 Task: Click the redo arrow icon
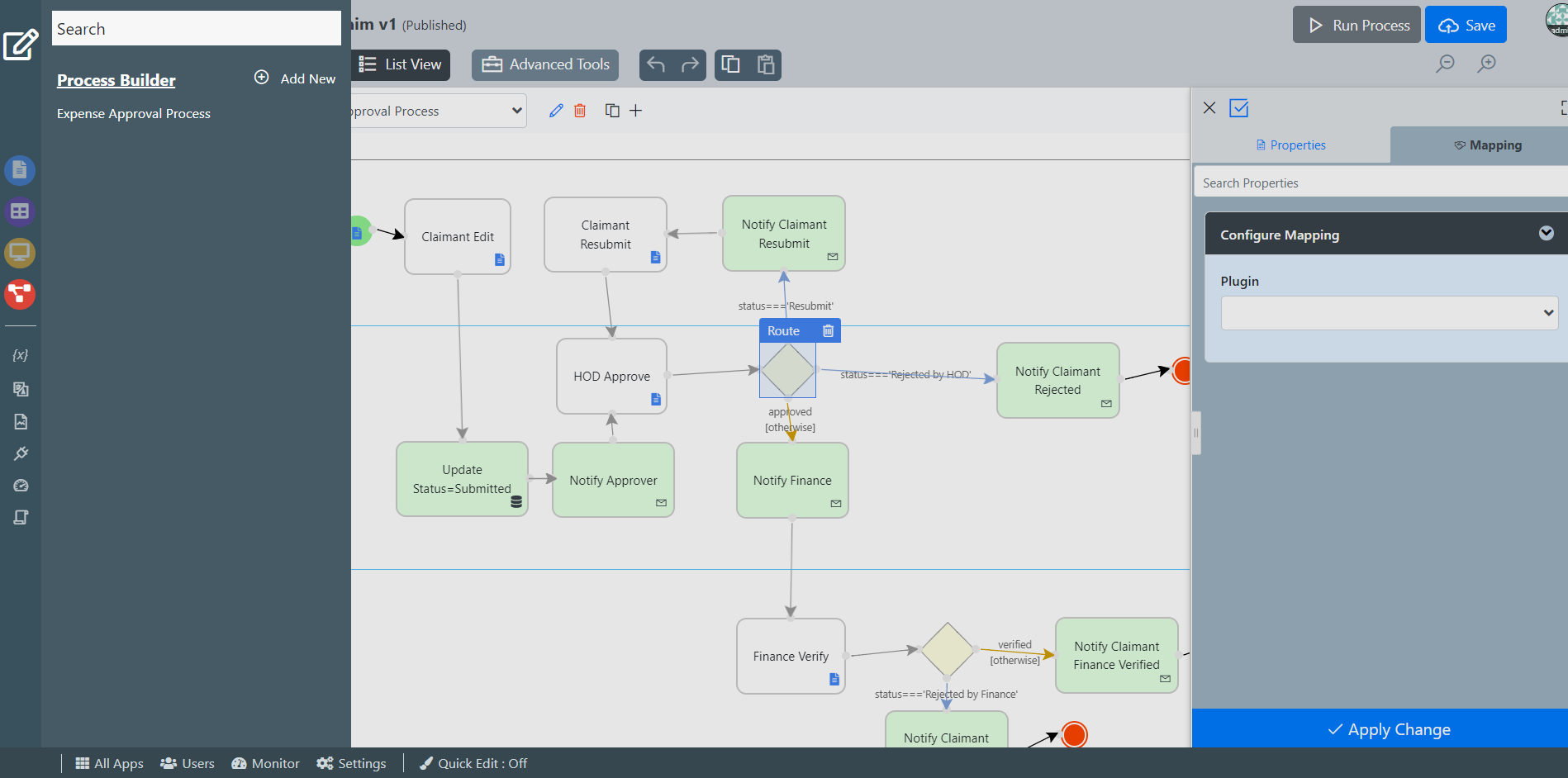[690, 64]
